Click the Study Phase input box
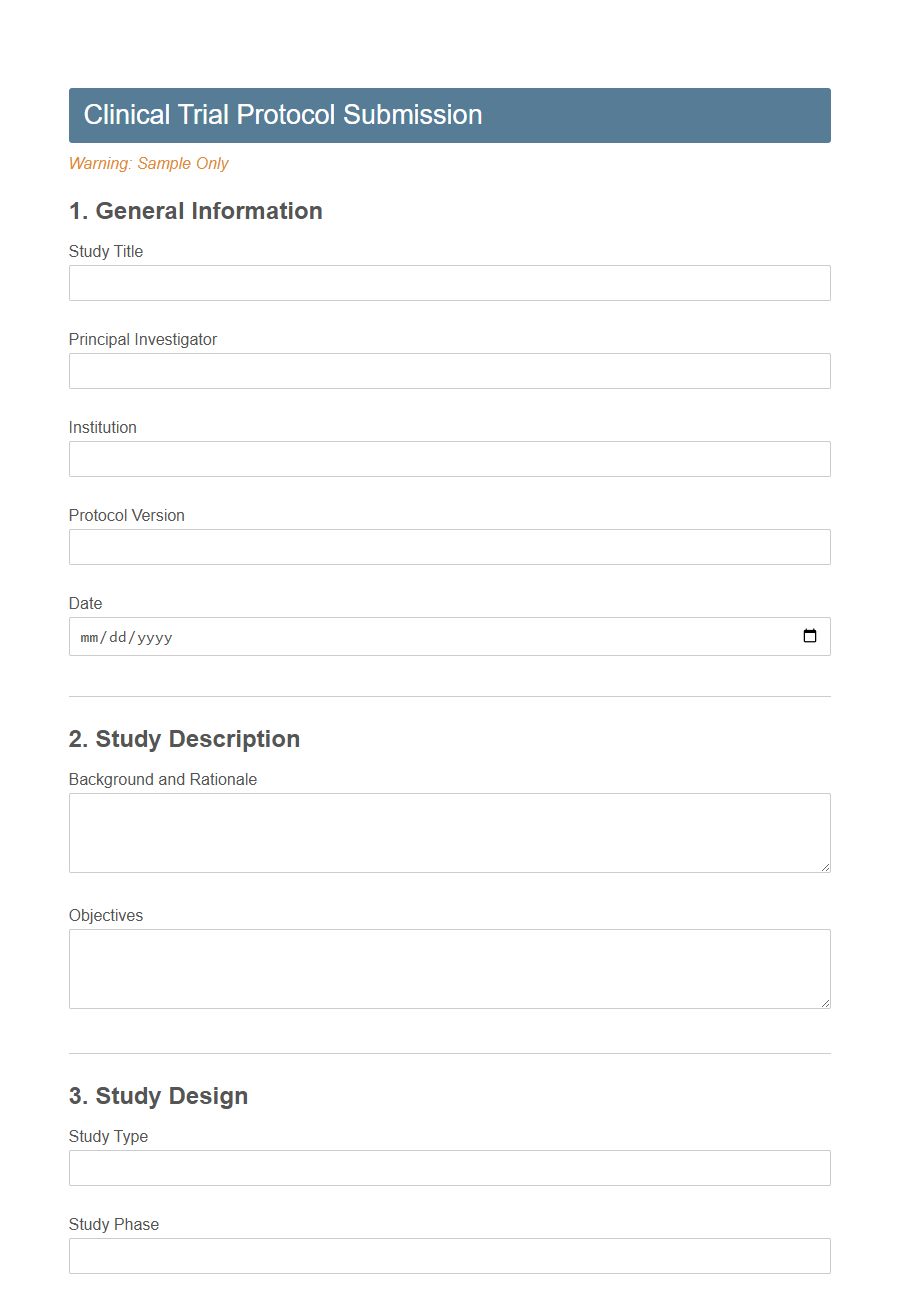 point(449,1256)
